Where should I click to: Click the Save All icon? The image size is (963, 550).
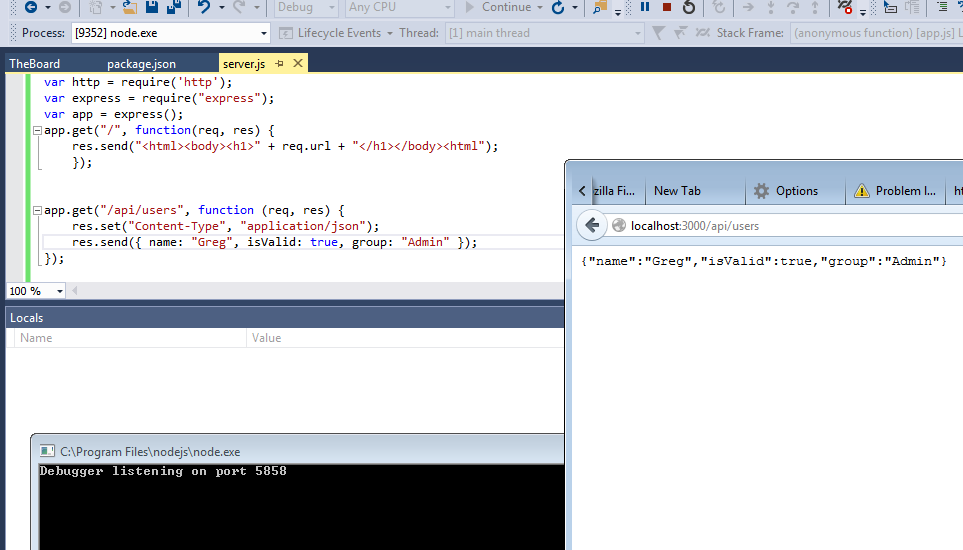(x=174, y=7)
